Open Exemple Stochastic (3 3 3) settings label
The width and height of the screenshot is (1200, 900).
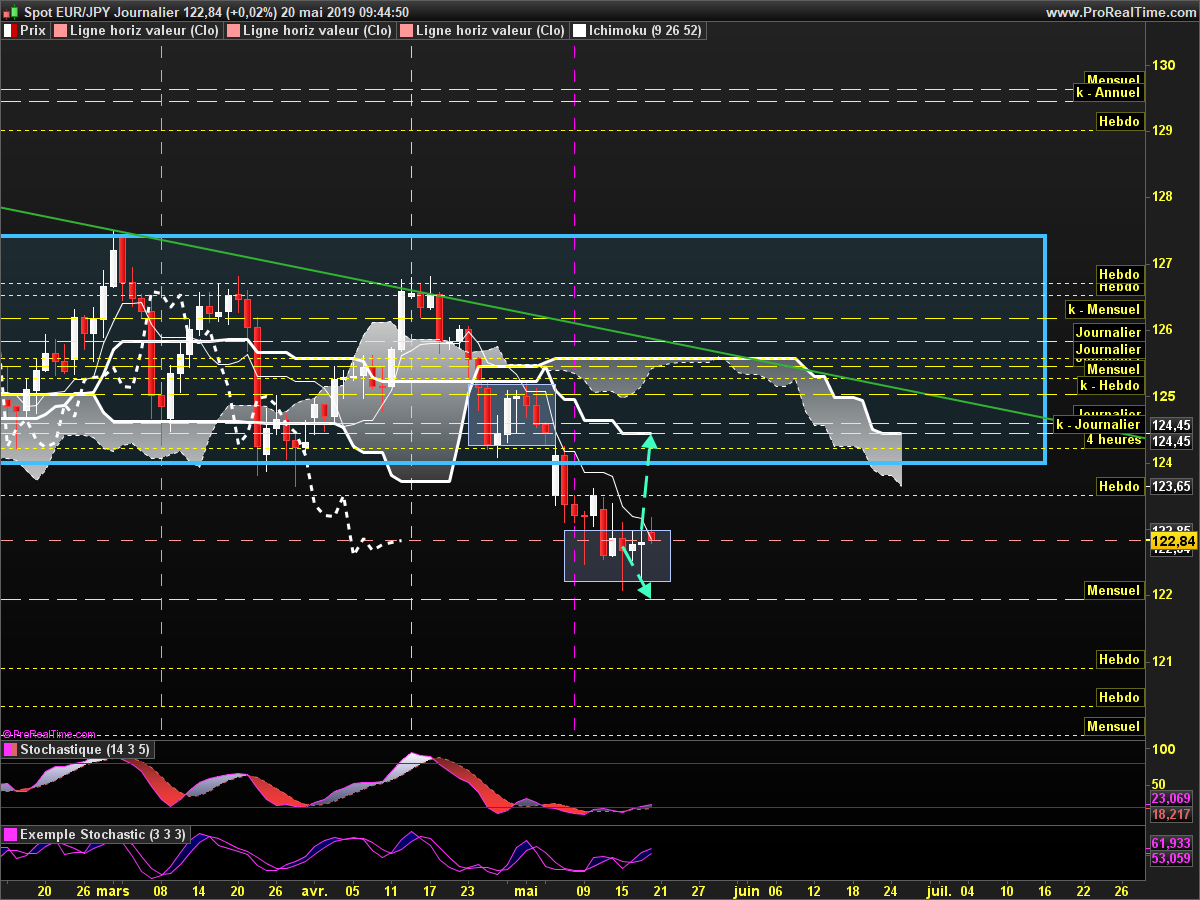102,834
